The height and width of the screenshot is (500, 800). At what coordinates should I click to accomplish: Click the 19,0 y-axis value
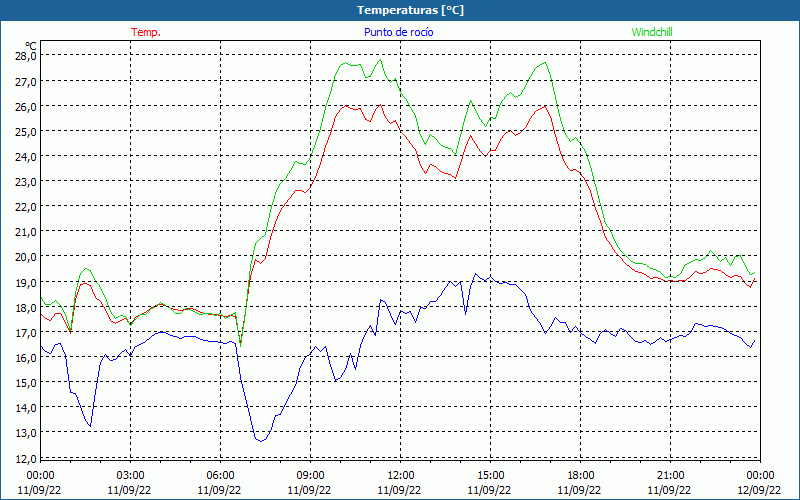(x=25, y=282)
